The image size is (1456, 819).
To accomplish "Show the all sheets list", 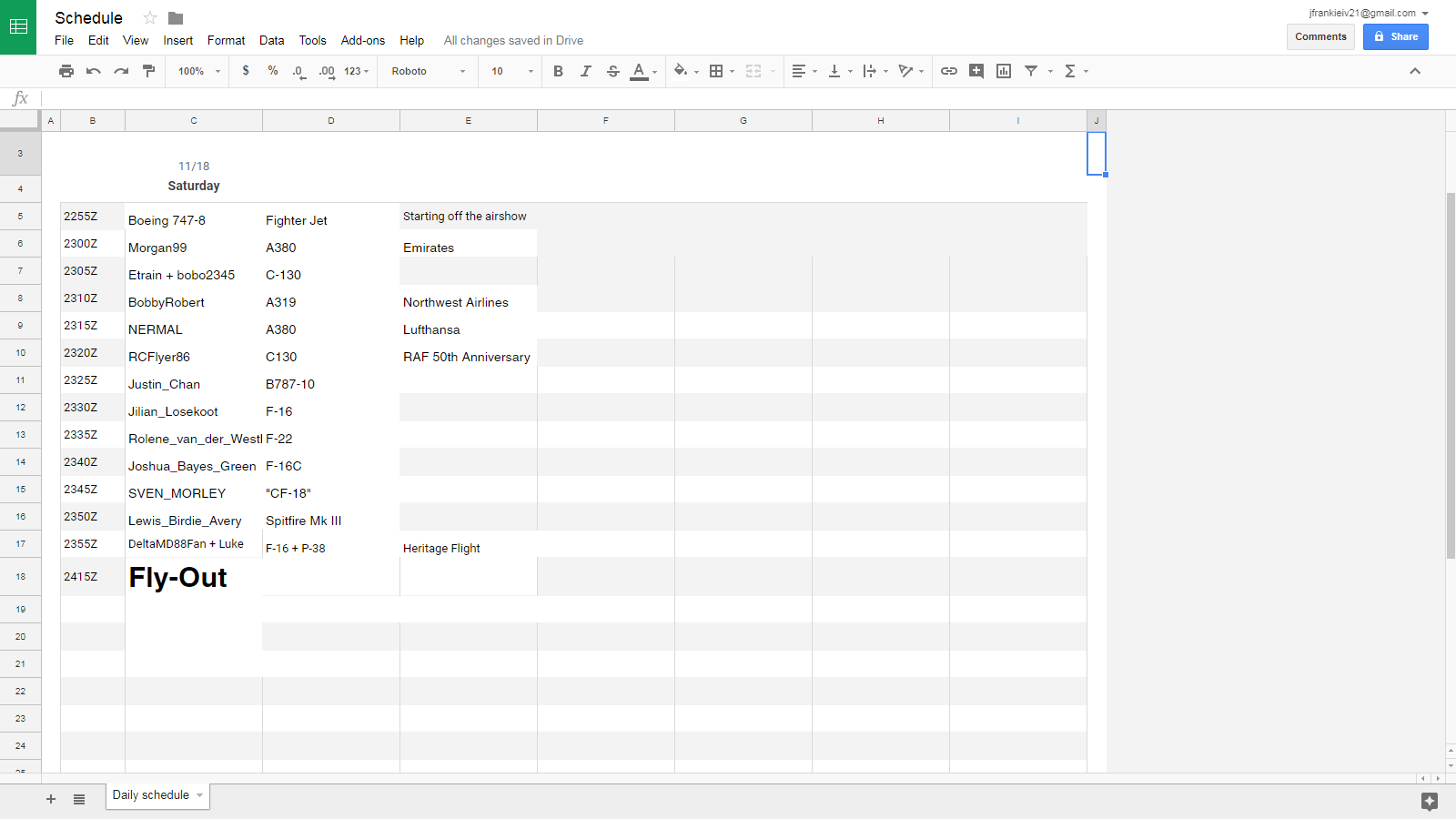I will pyautogui.click(x=79, y=799).
